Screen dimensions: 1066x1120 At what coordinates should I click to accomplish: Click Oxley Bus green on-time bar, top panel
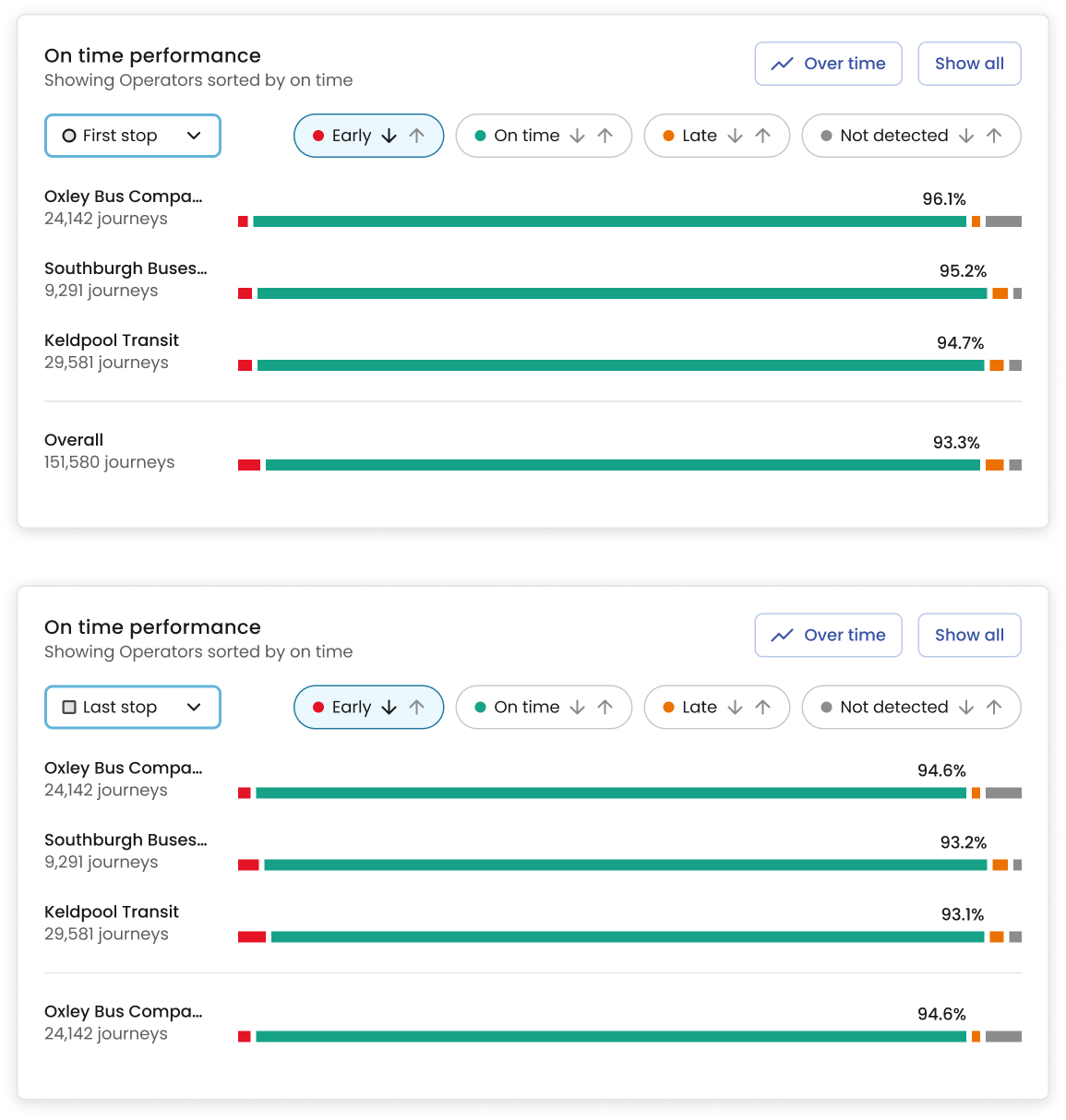pyautogui.click(x=609, y=221)
